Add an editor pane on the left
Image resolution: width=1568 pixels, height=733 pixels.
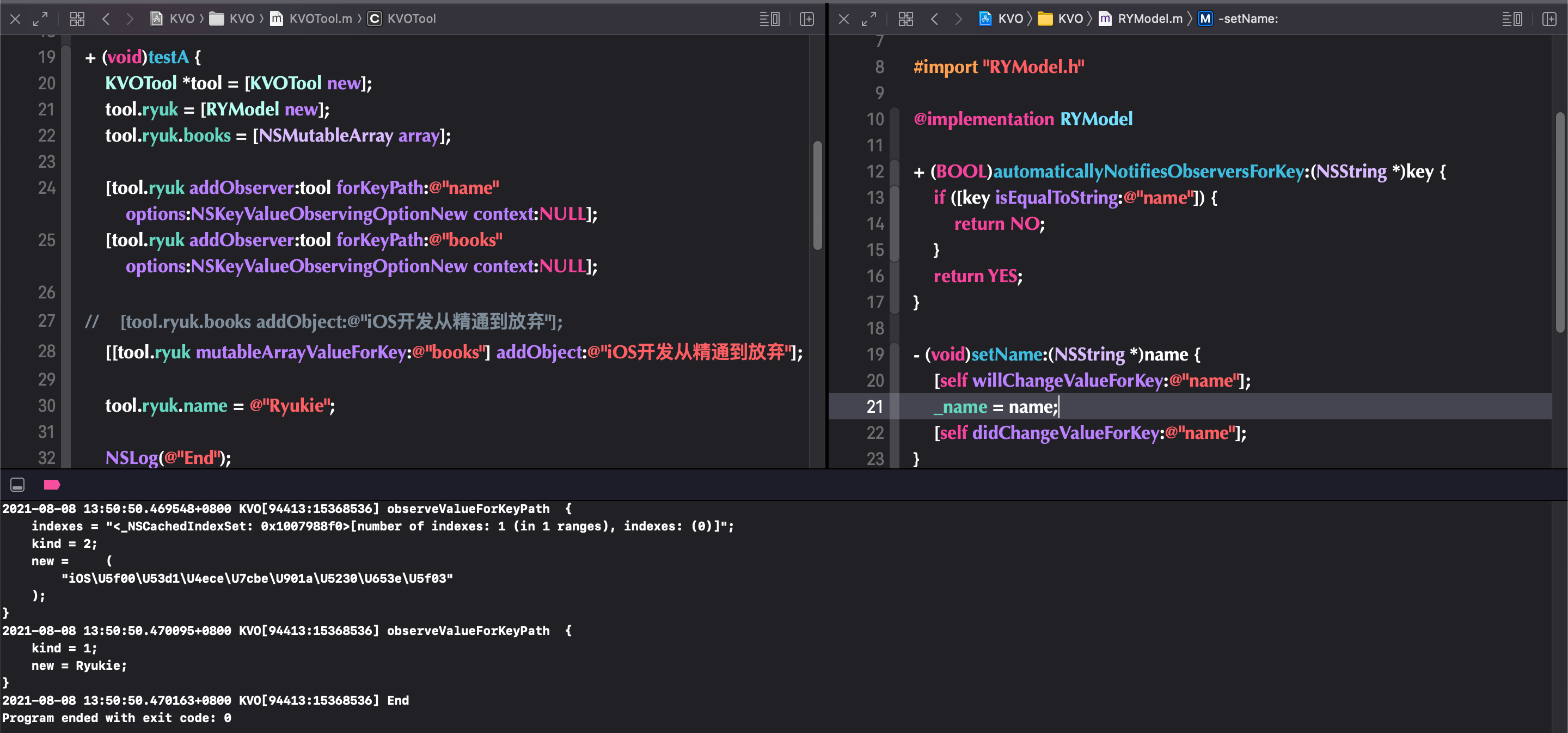coord(806,19)
